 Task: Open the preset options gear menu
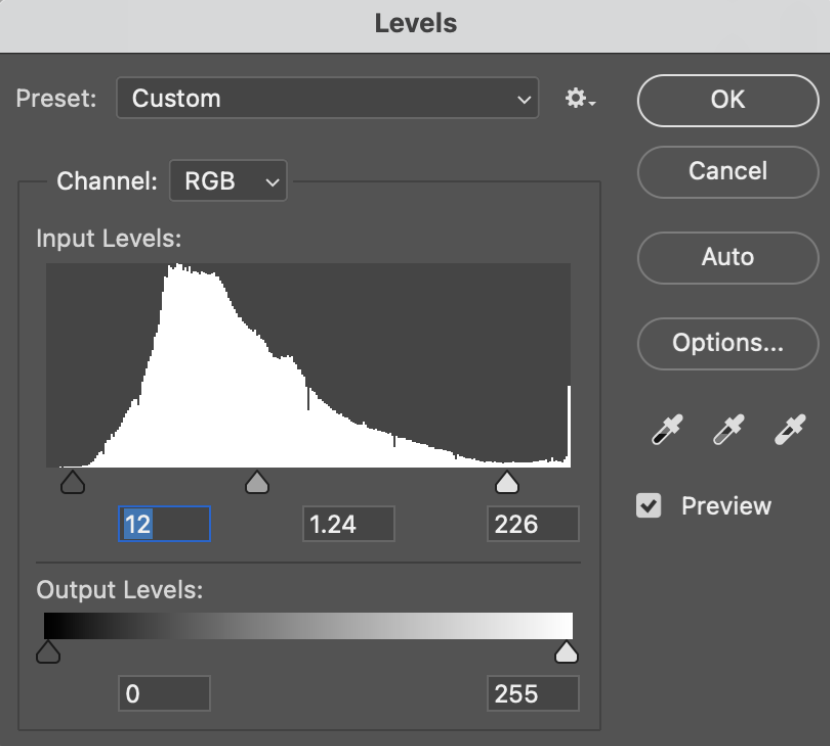tap(580, 98)
